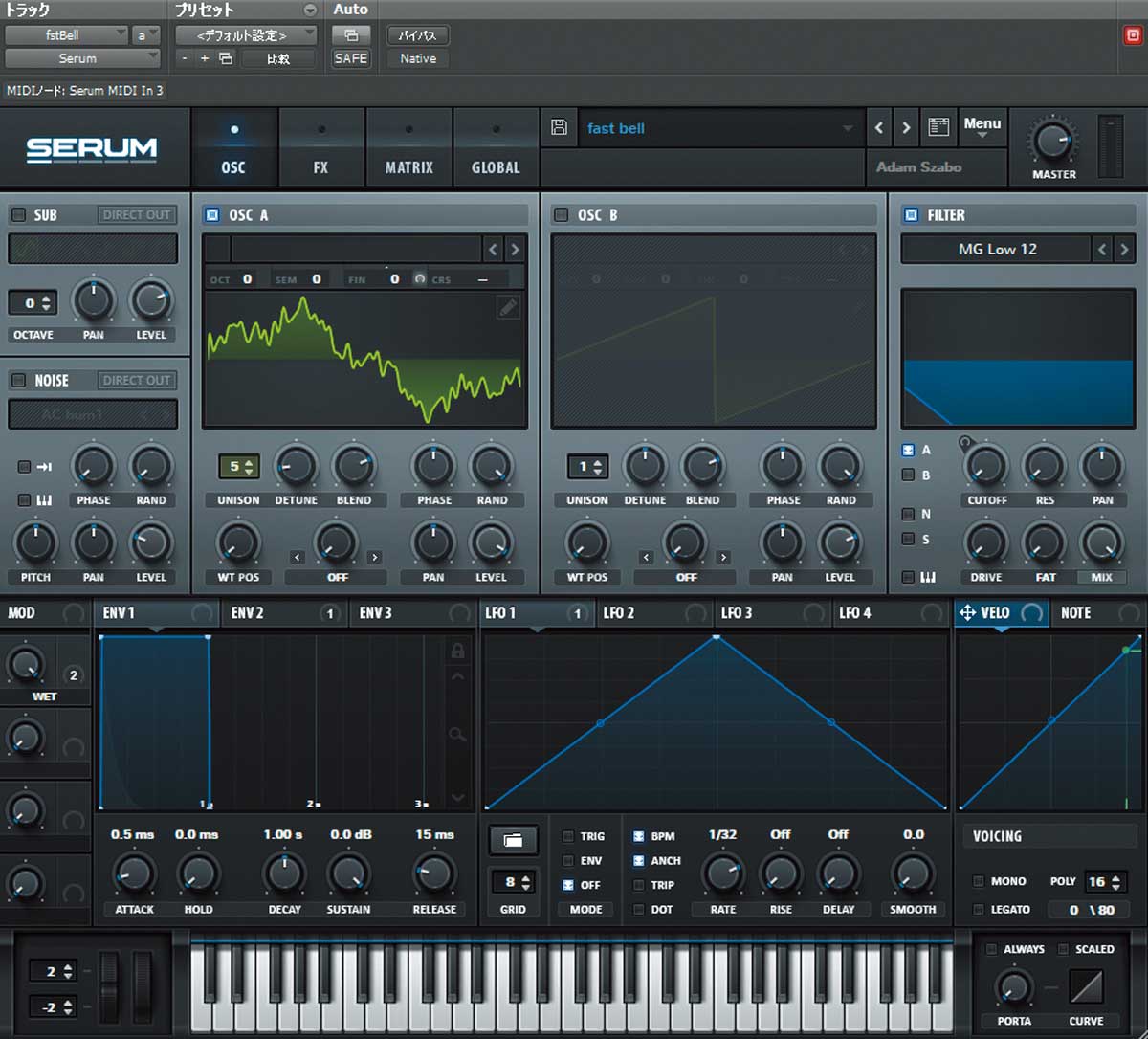Switch to the MATRIX tab
1148x1039 pixels.
pyautogui.click(x=408, y=148)
